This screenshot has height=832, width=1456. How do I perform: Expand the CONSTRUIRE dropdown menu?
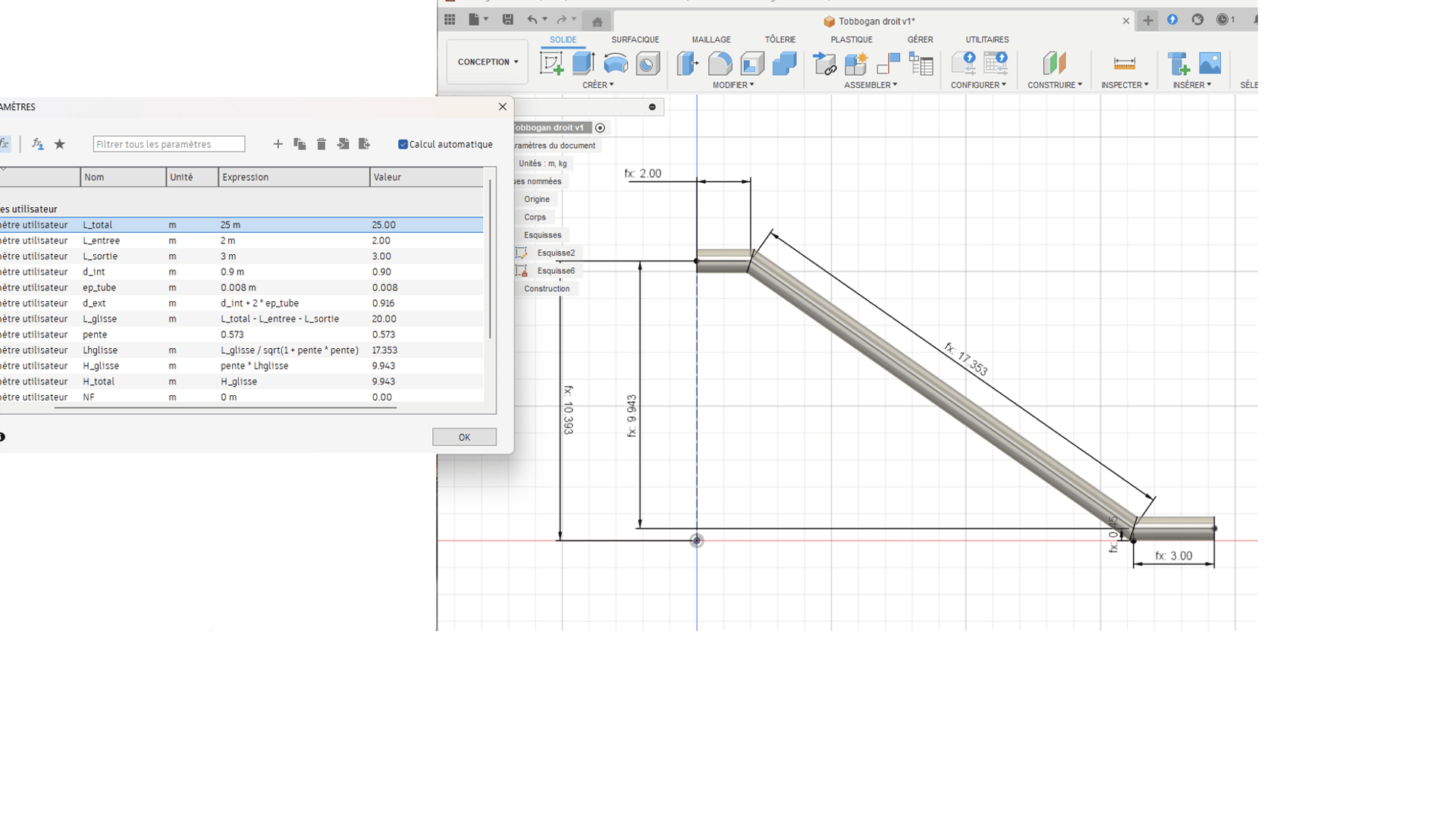[x=1054, y=85]
